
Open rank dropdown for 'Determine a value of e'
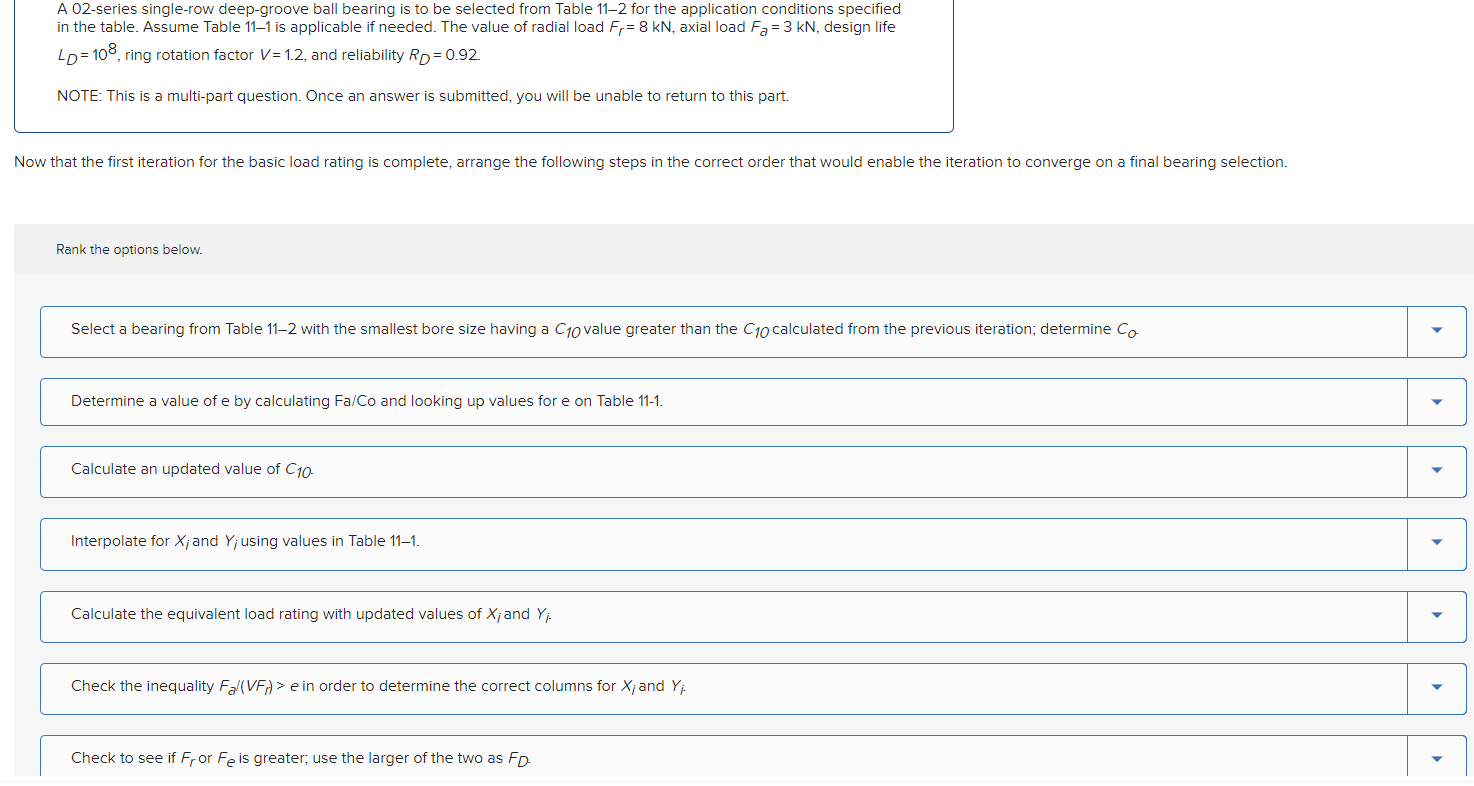pos(1437,402)
